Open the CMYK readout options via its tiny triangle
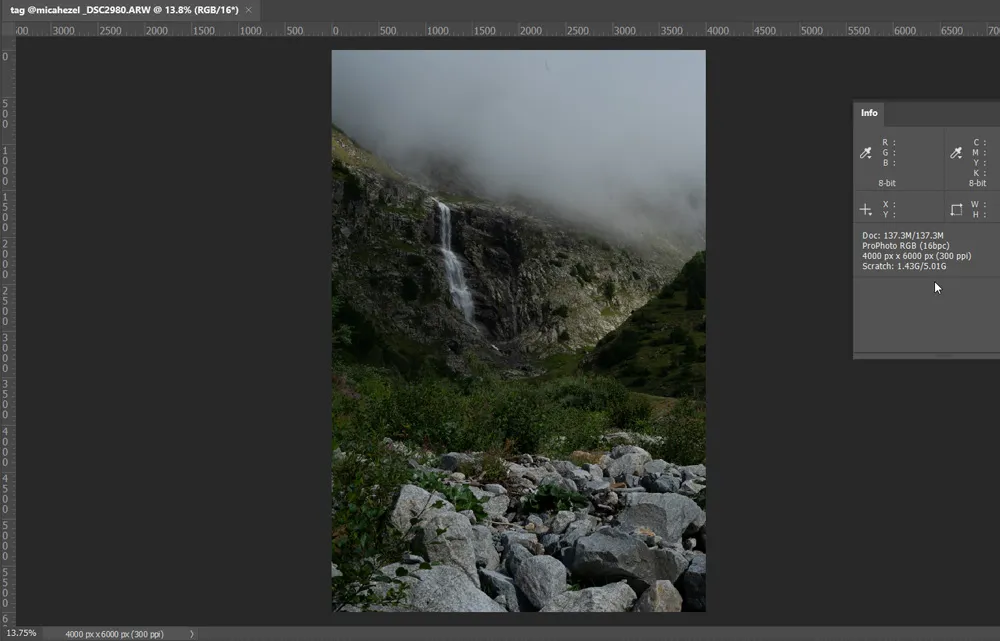 pyautogui.click(x=962, y=159)
